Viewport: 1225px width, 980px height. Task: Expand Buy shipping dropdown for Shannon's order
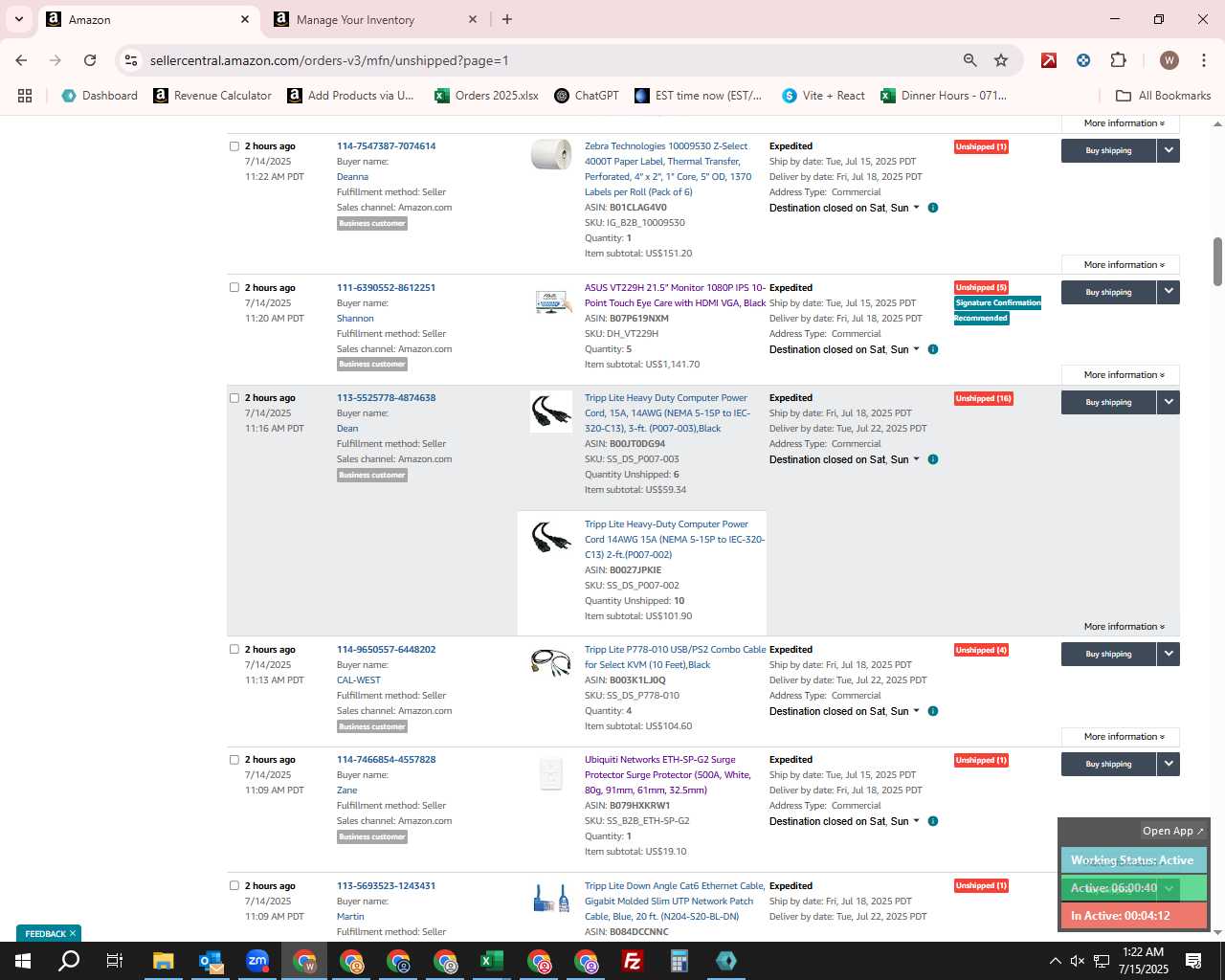(1169, 292)
